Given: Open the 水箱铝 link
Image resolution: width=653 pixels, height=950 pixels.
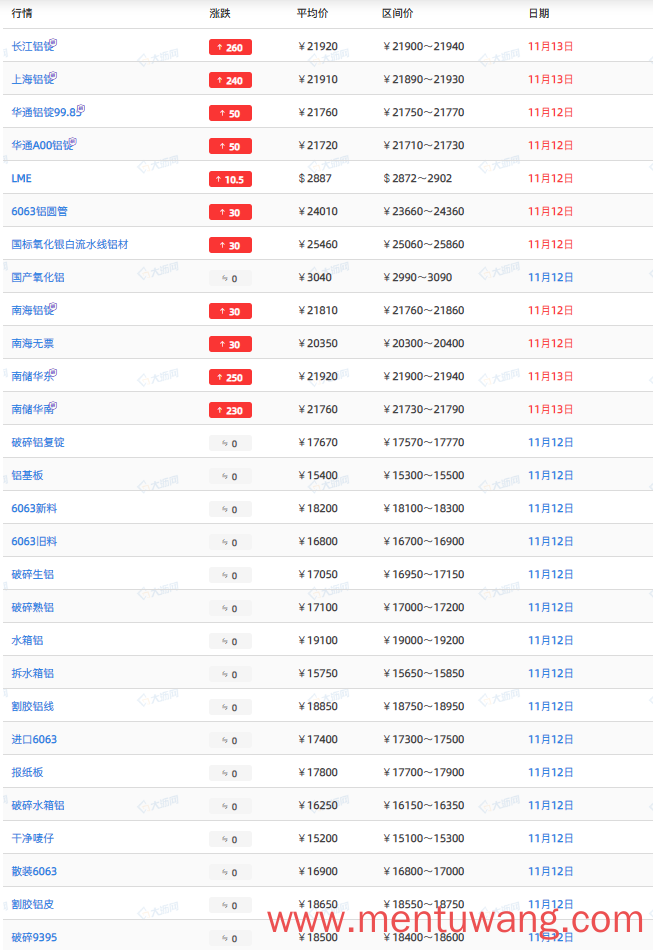Looking at the screenshot, I should 27,640.
